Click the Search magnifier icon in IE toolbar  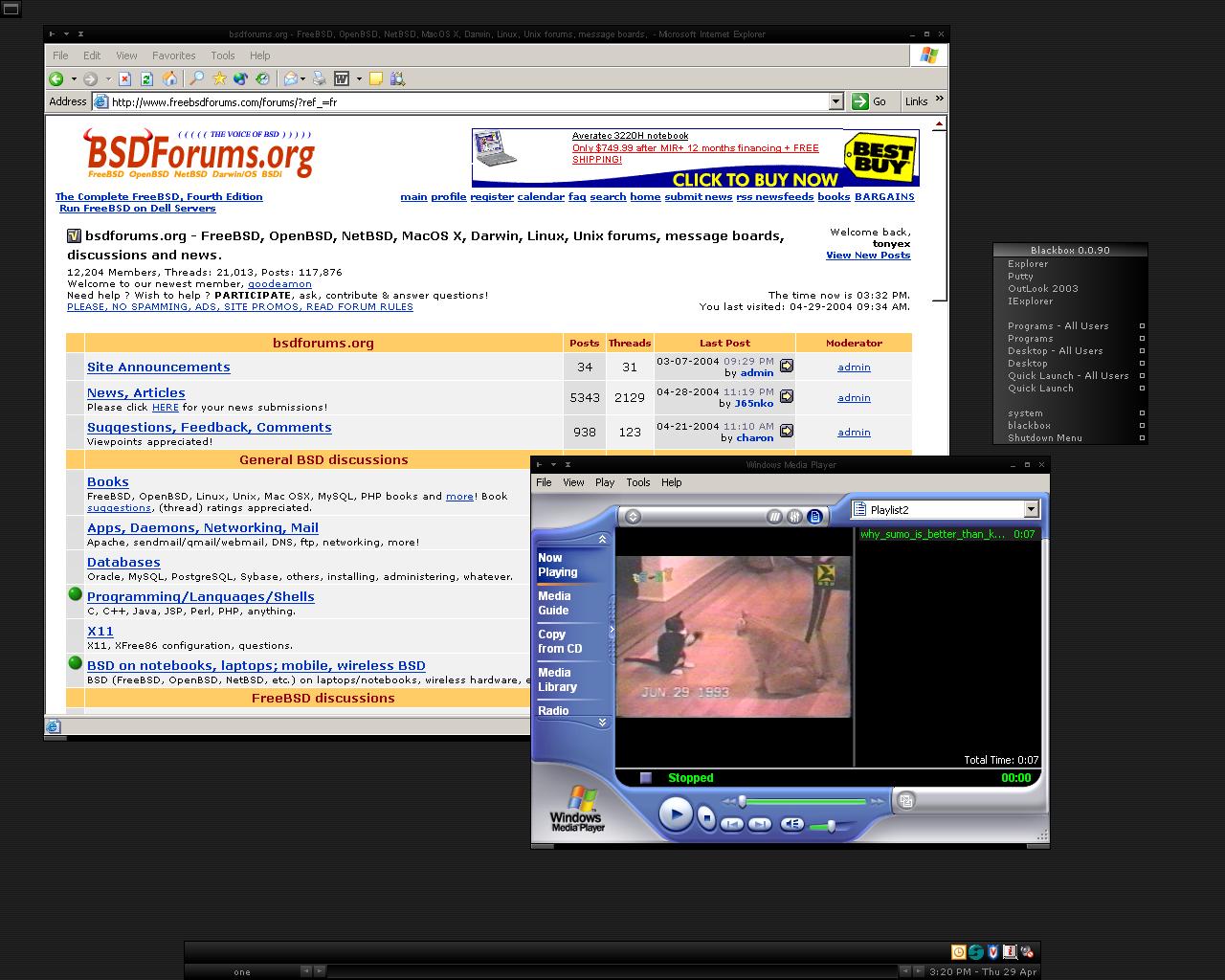coord(196,78)
